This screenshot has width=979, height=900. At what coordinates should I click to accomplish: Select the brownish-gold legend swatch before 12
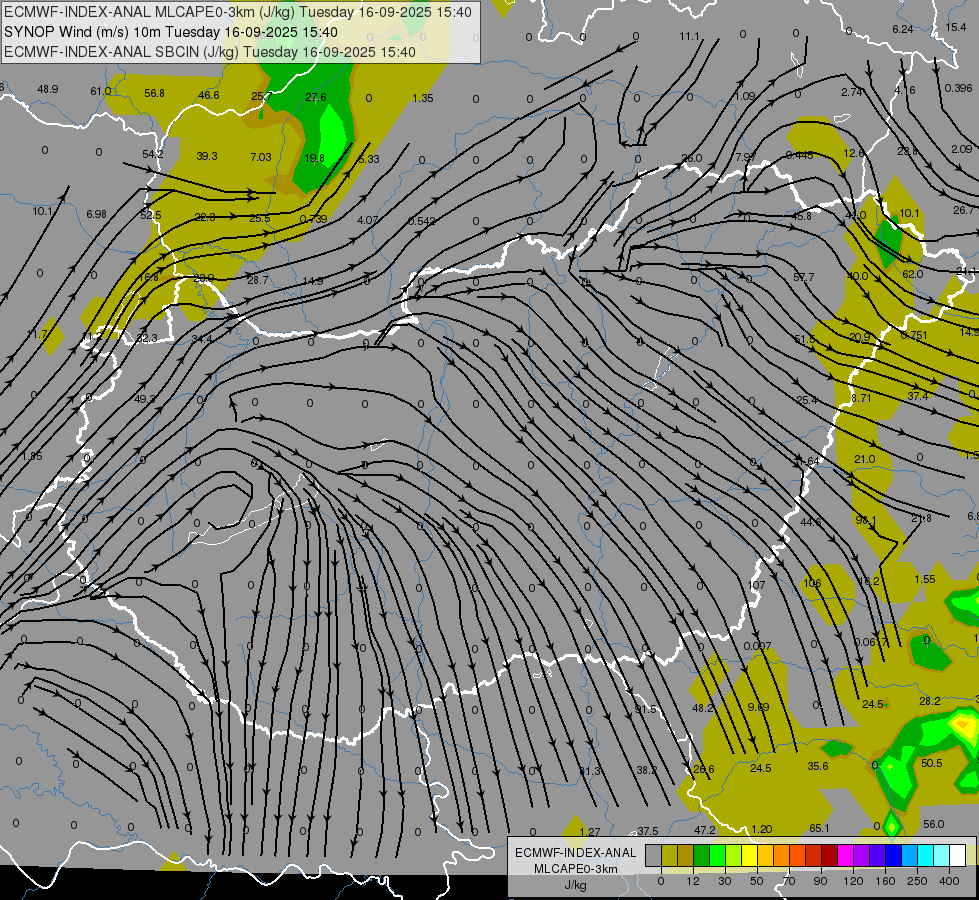click(x=686, y=855)
